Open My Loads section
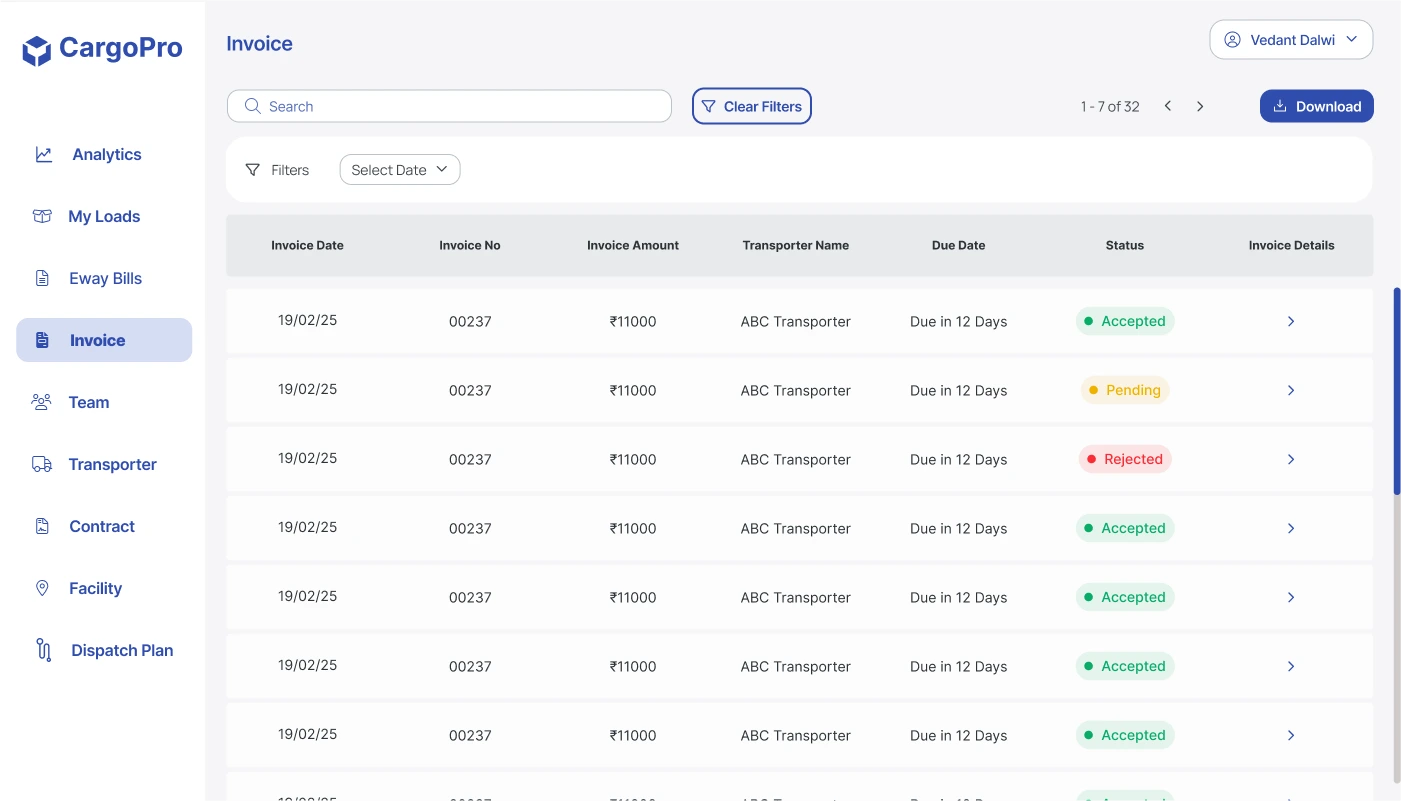 tap(104, 216)
